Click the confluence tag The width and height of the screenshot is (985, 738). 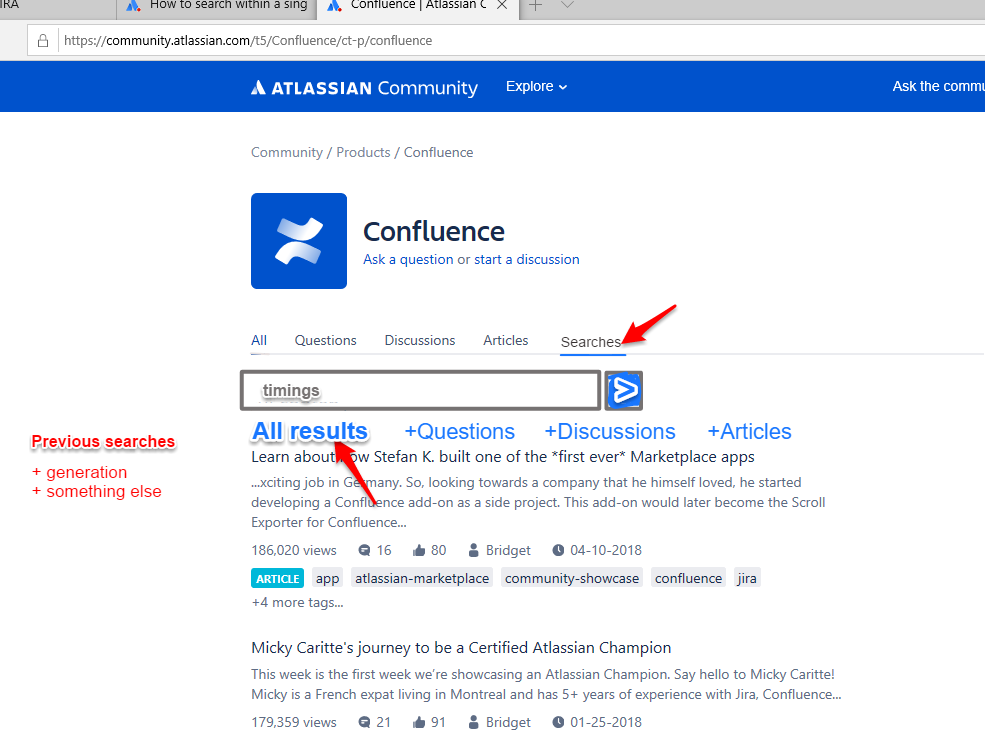point(688,578)
